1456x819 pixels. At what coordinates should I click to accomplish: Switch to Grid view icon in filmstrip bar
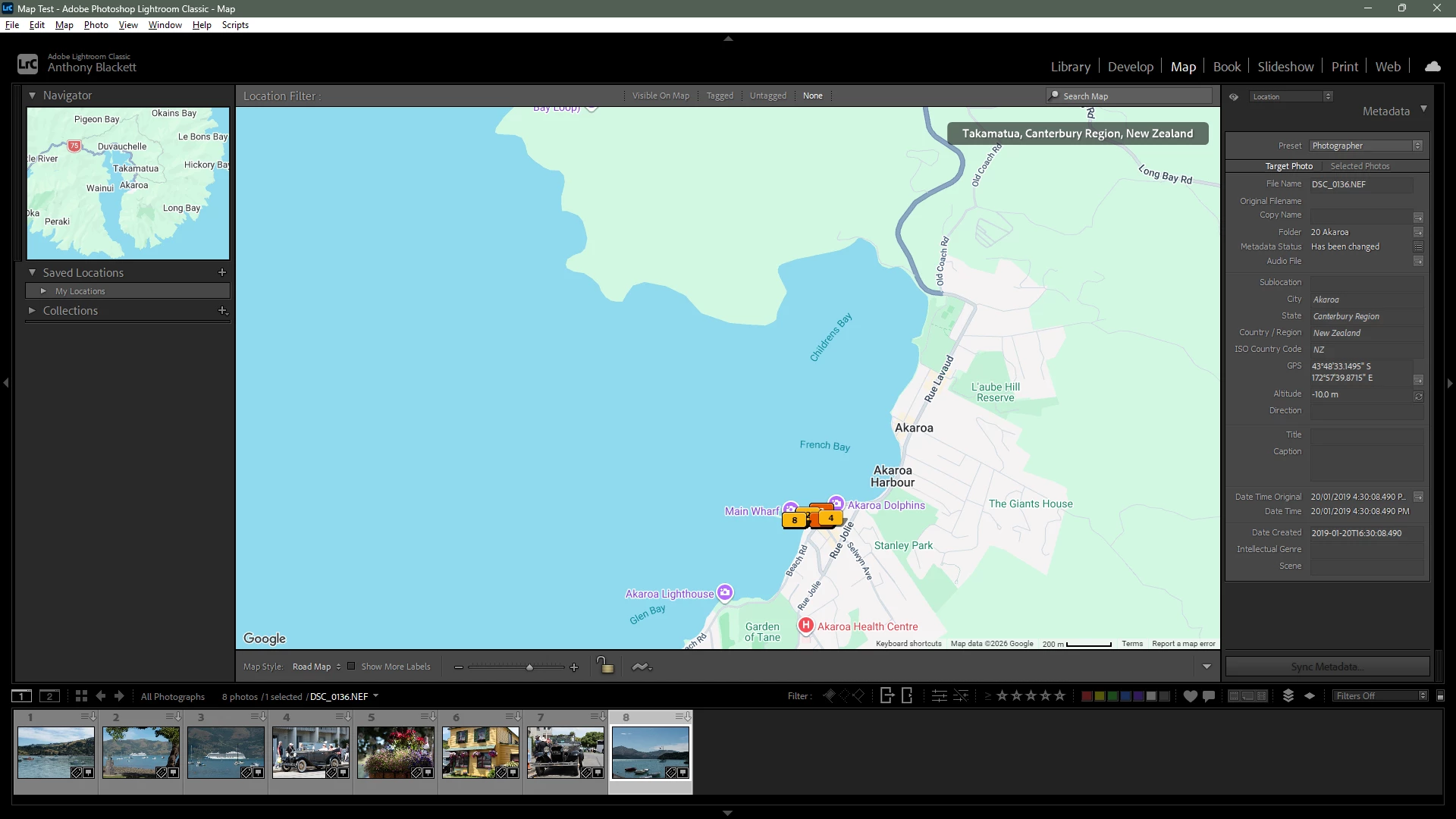[81, 696]
